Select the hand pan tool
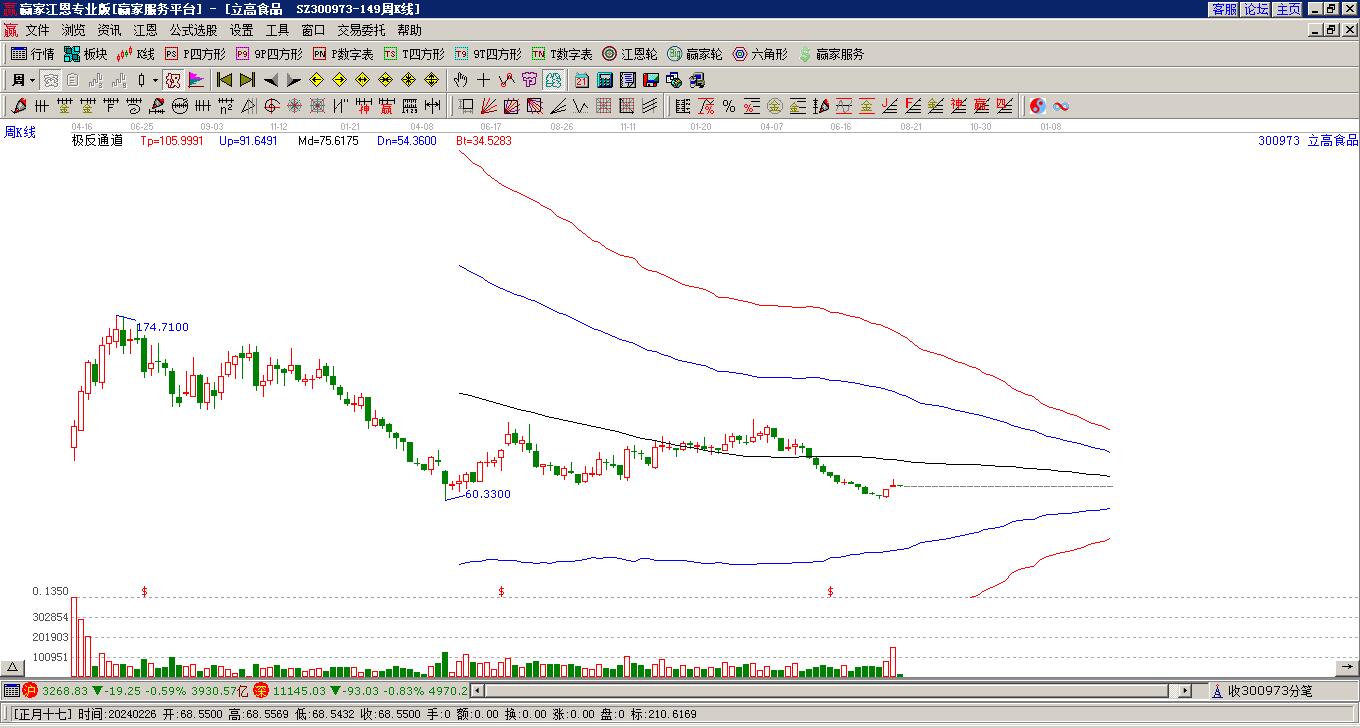Viewport: 1360px width, 728px height. click(x=460, y=80)
